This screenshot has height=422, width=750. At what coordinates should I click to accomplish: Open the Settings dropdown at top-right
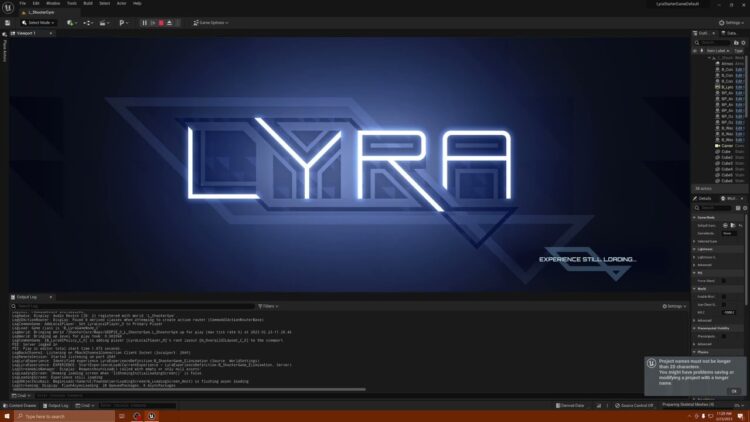click(x=731, y=22)
